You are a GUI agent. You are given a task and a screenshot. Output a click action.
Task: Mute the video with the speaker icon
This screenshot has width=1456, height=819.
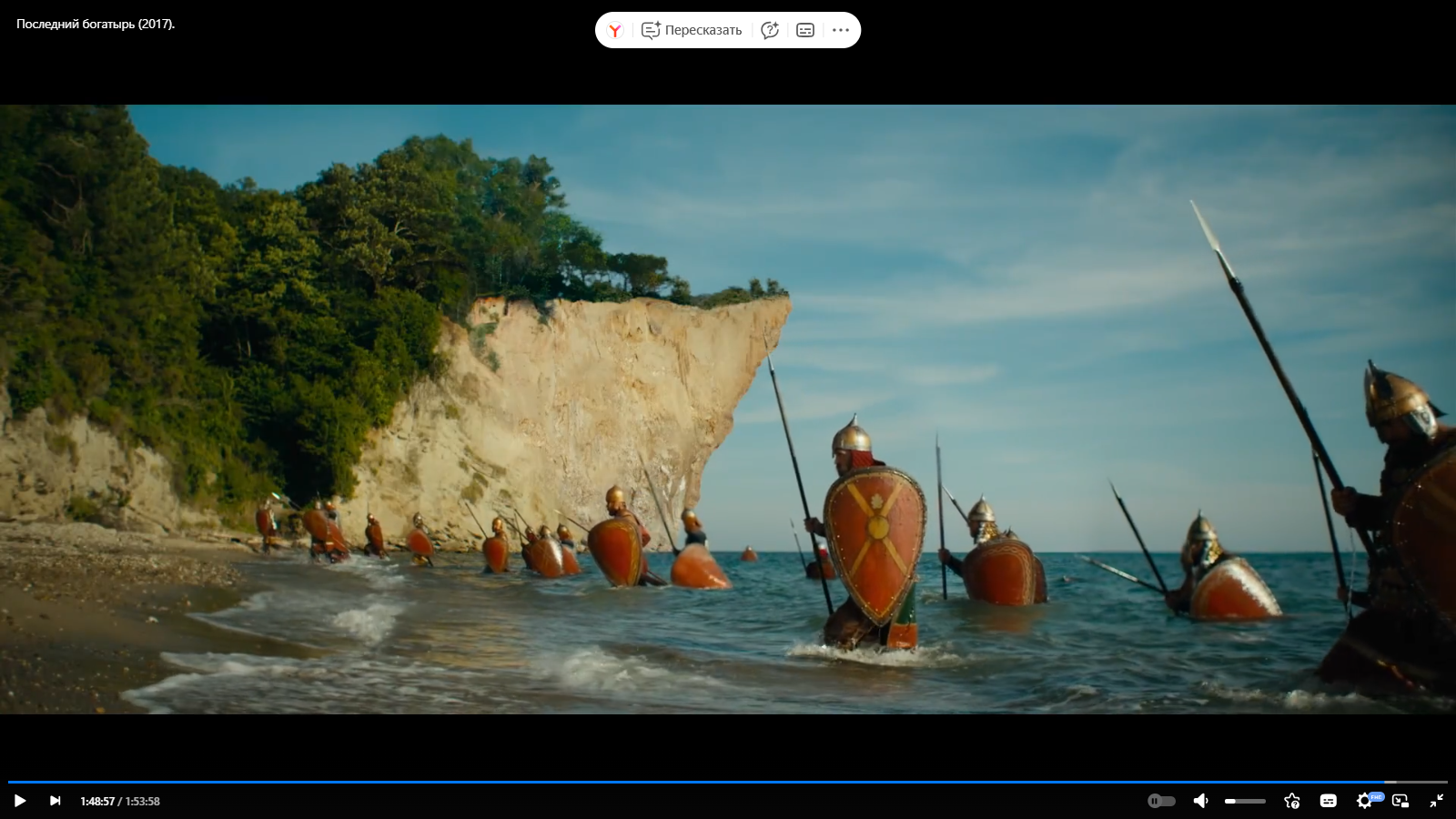point(1201,801)
